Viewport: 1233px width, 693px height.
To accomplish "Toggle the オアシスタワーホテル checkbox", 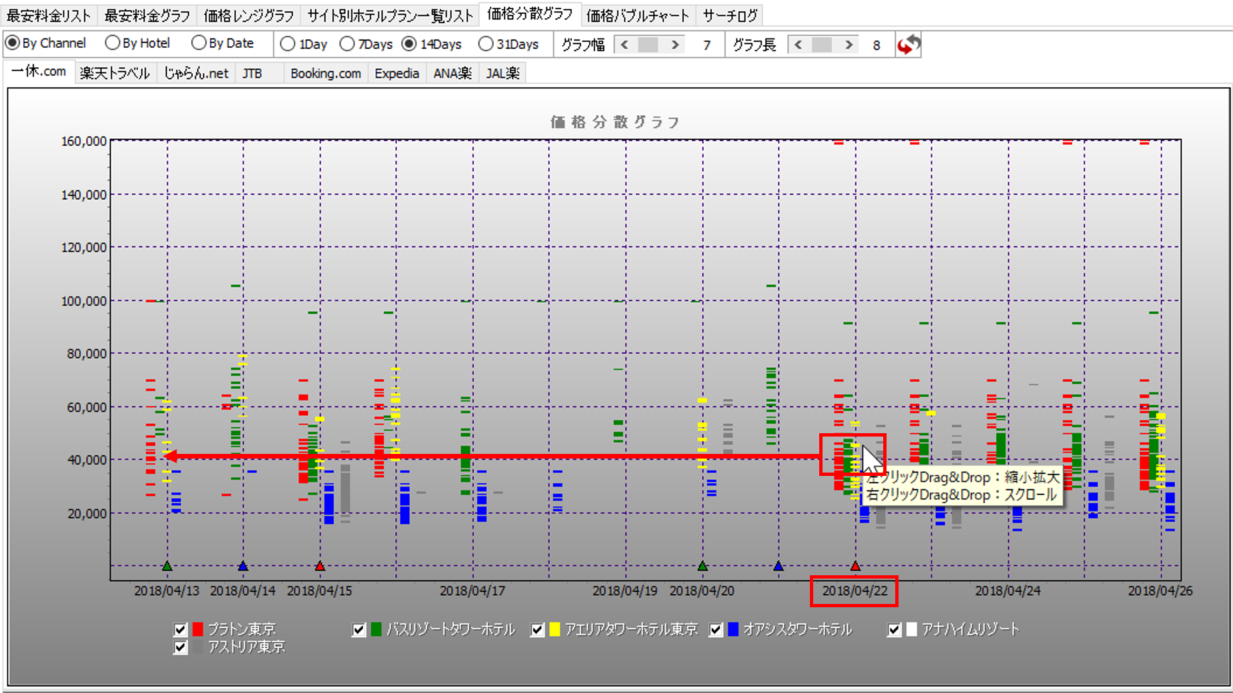I will [716, 630].
